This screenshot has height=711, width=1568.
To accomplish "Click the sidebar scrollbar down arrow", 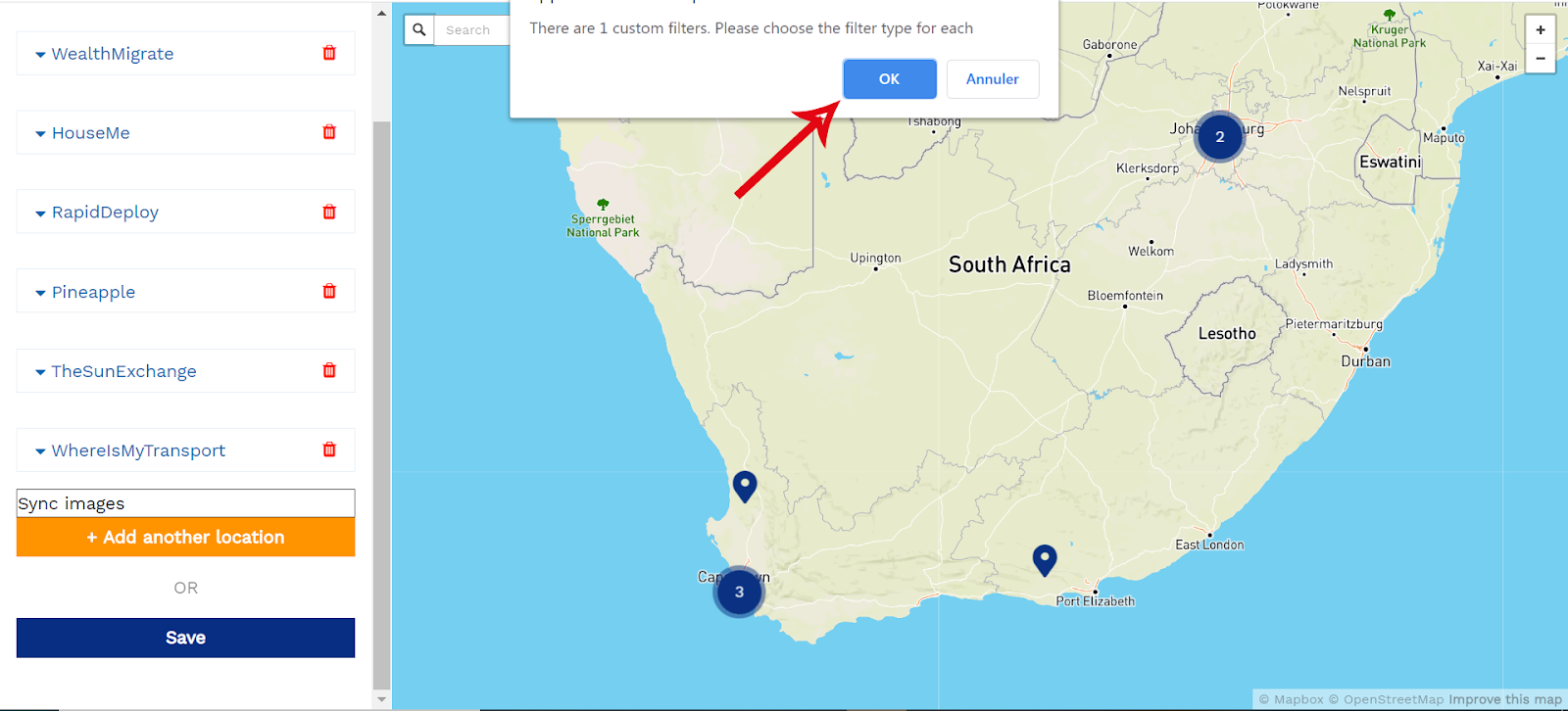I will pos(382,699).
